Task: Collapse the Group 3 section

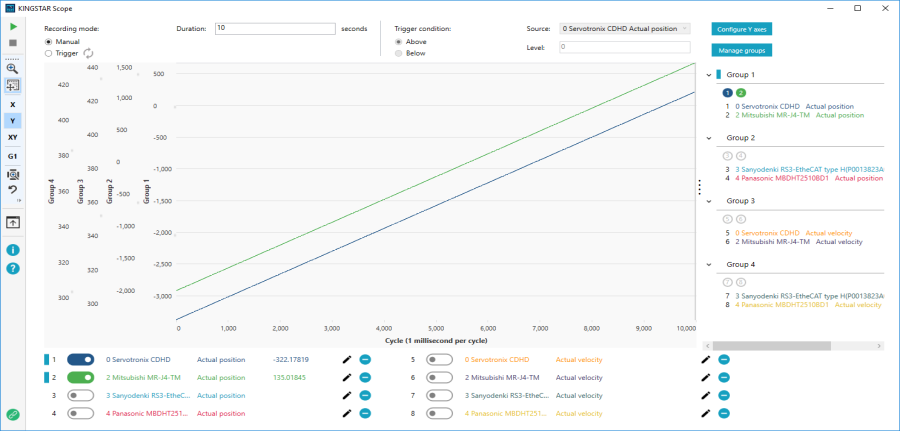Action: [x=710, y=201]
